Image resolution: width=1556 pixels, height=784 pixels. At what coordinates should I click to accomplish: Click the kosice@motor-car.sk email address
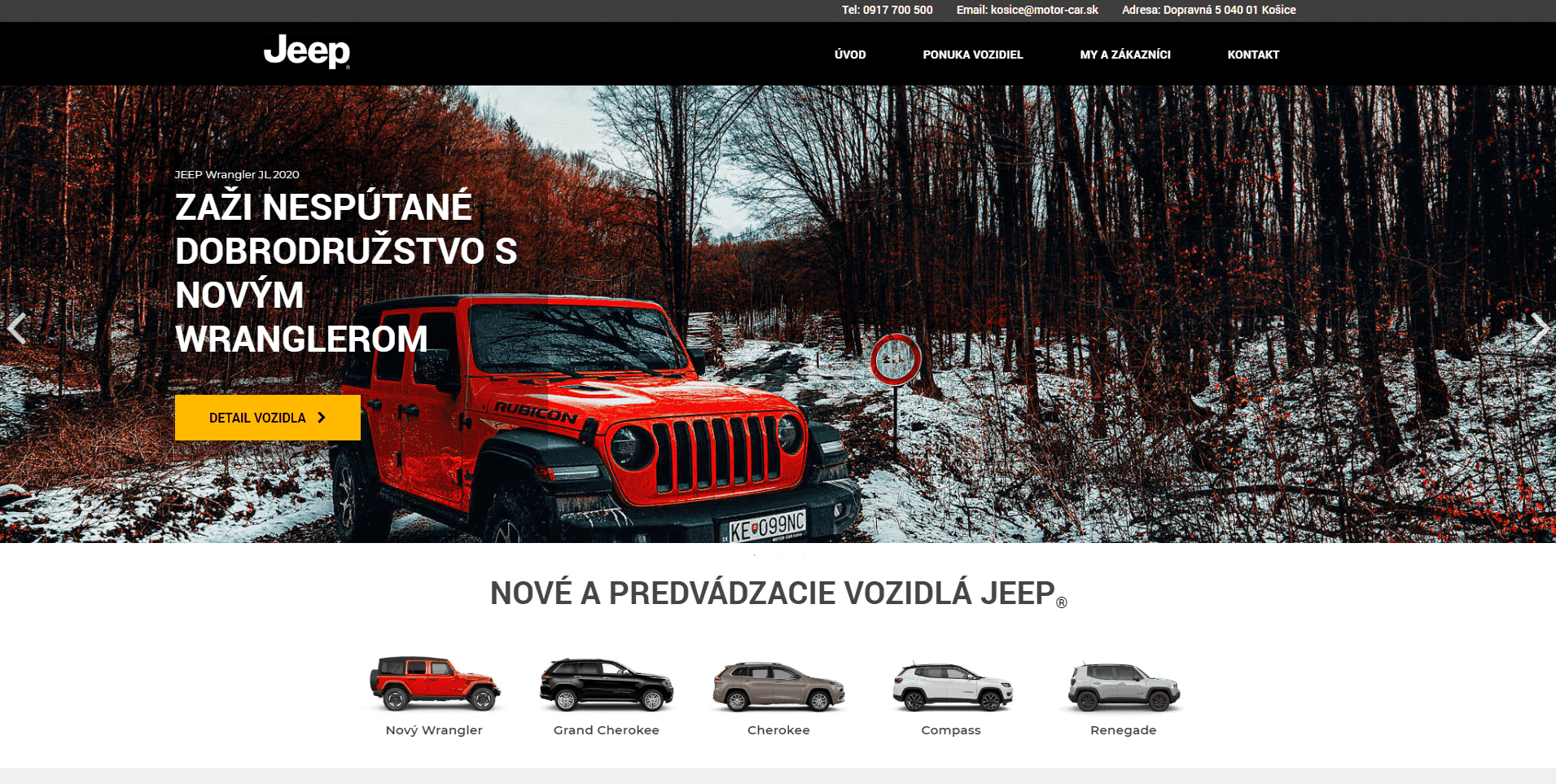click(1044, 10)
